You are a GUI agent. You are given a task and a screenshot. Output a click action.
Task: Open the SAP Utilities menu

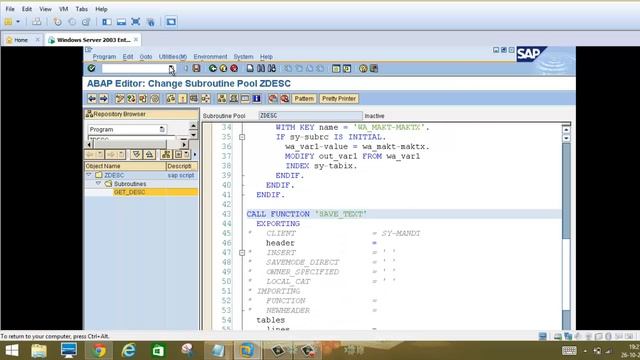(172, 57)
